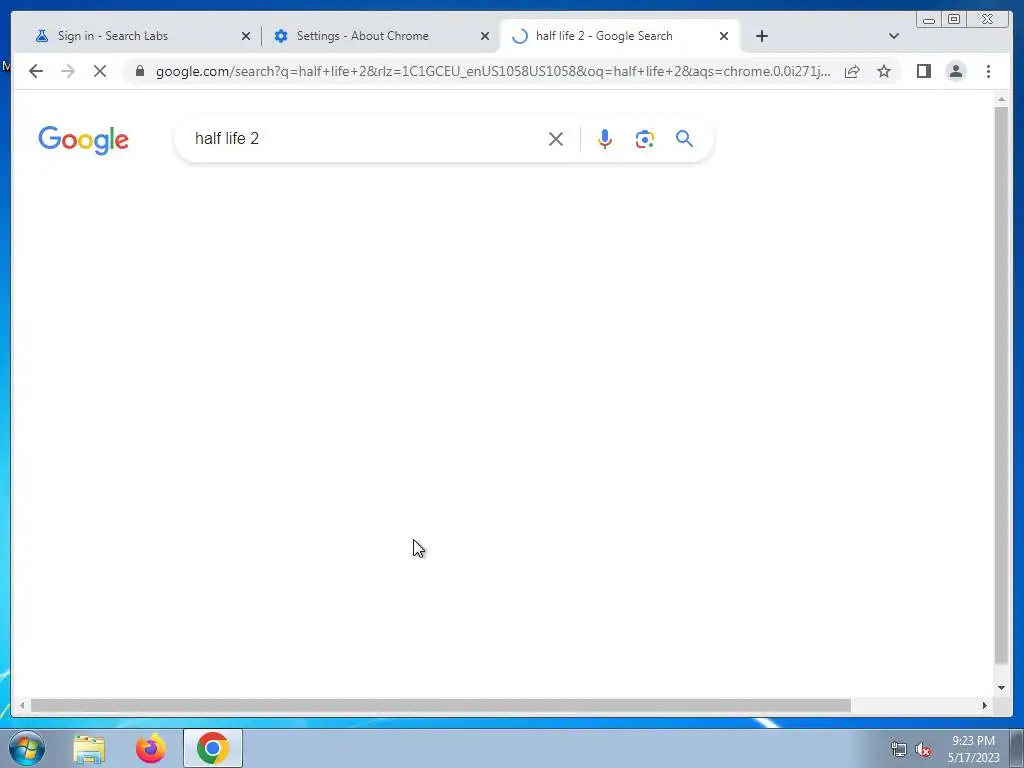This screenshot has height=768, width=1024.
Task: Click the Chrome taskbar button
Action: pyautogui.click(x=212, y=748)
